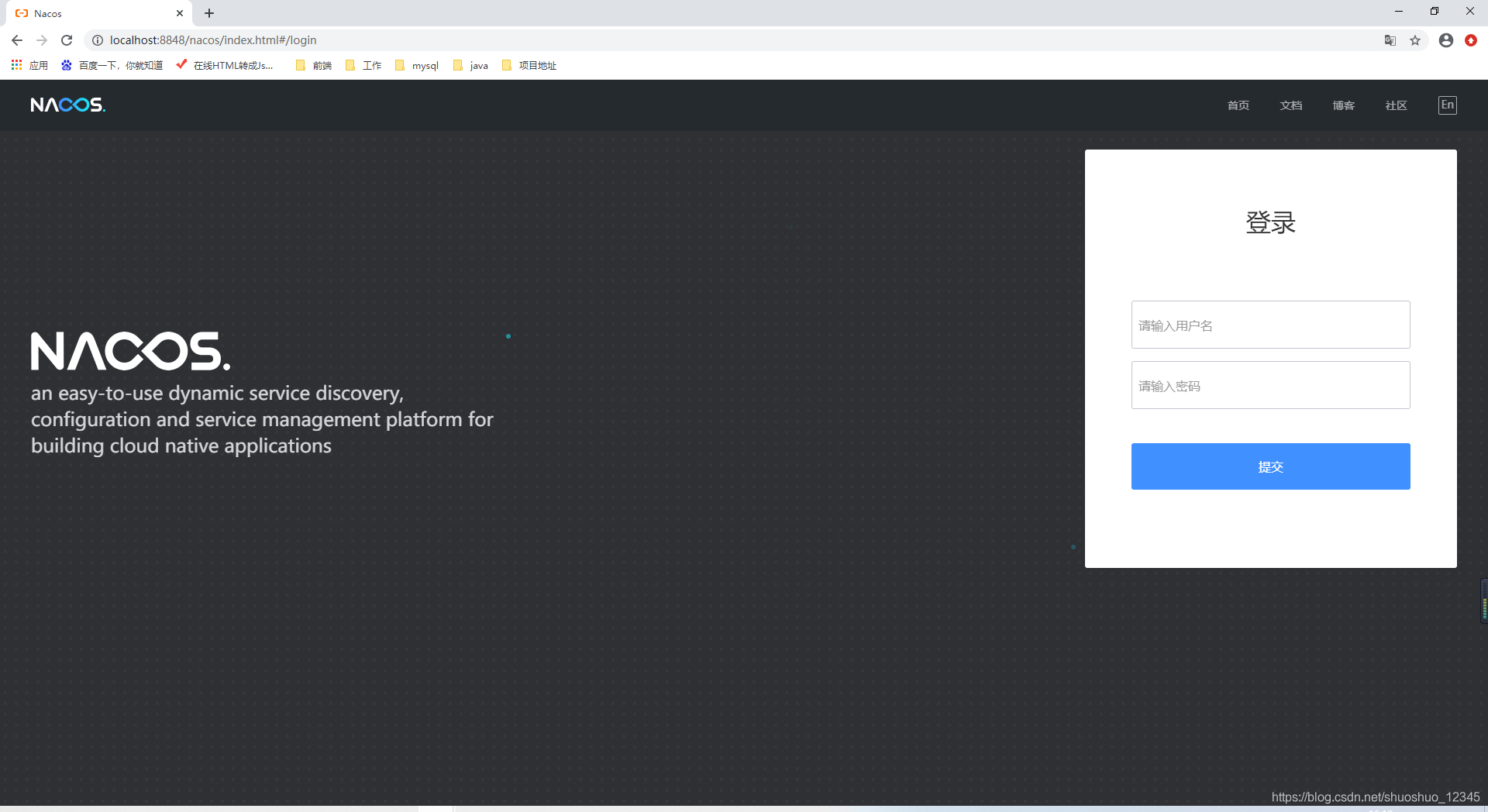Image resolution: width=1488 pixels, height=812 pixels.
Task: Open the 应用 apps shortcut in the bookmarks bar
Action: point(29,66)
